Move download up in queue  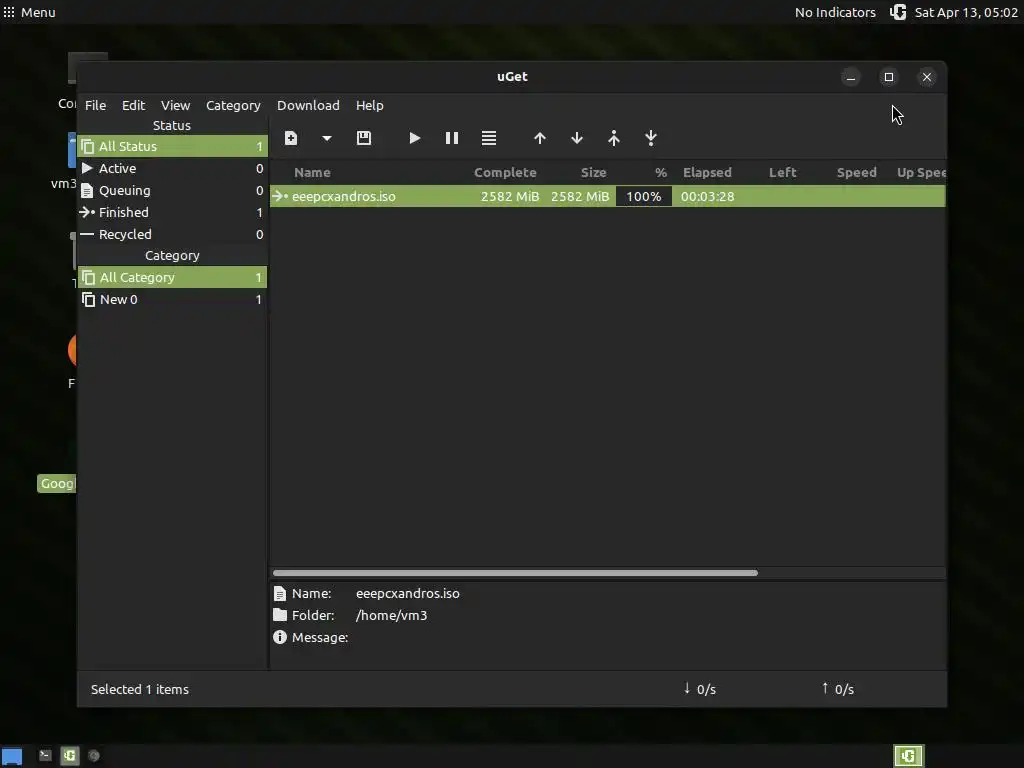(x=539, y=138)
